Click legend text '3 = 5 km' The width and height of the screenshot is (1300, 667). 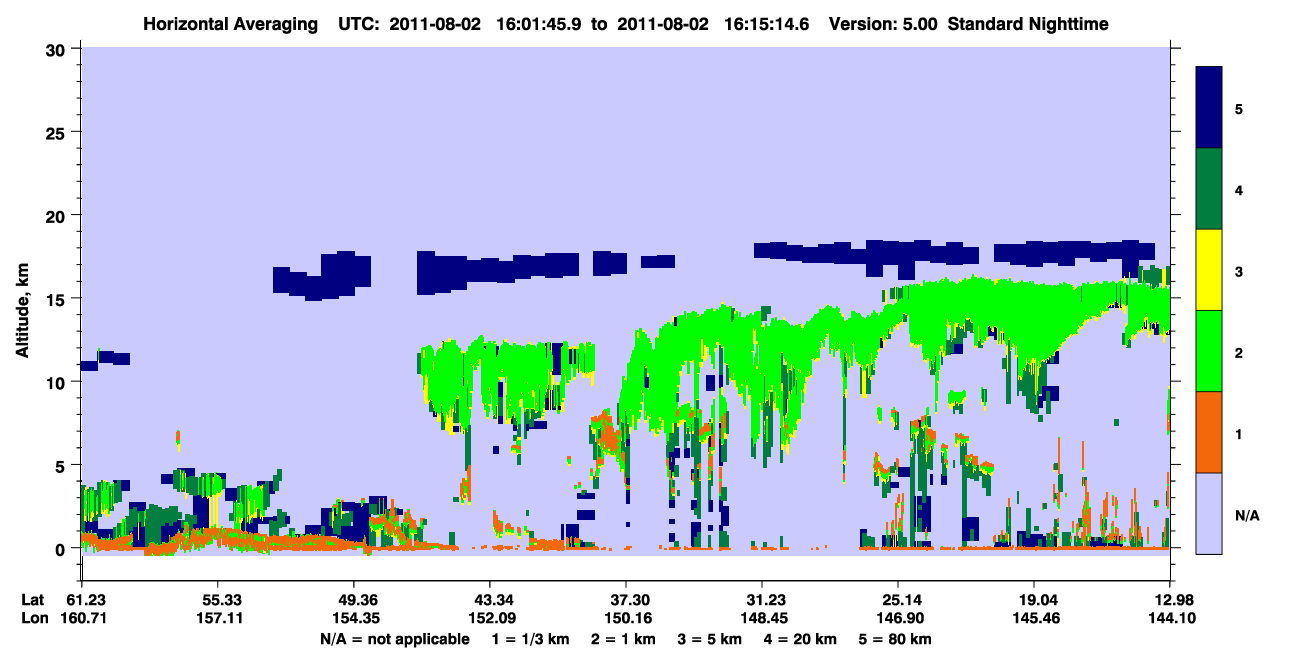(710, 638)
